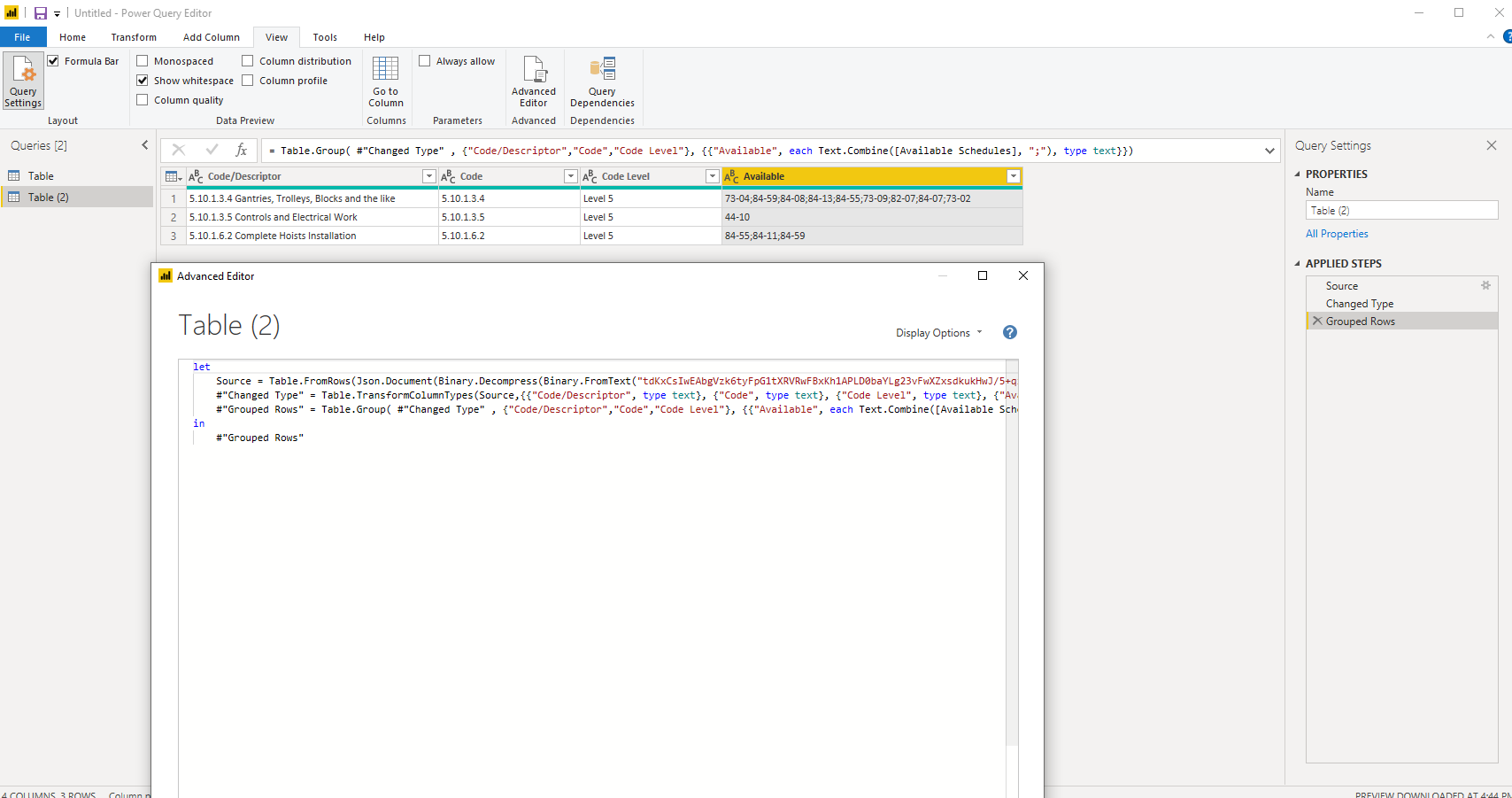The width and height of the screenshot is (1512, 798).
Task: Toggle the Formula Bar checkbox
Action: coord(53,61)
